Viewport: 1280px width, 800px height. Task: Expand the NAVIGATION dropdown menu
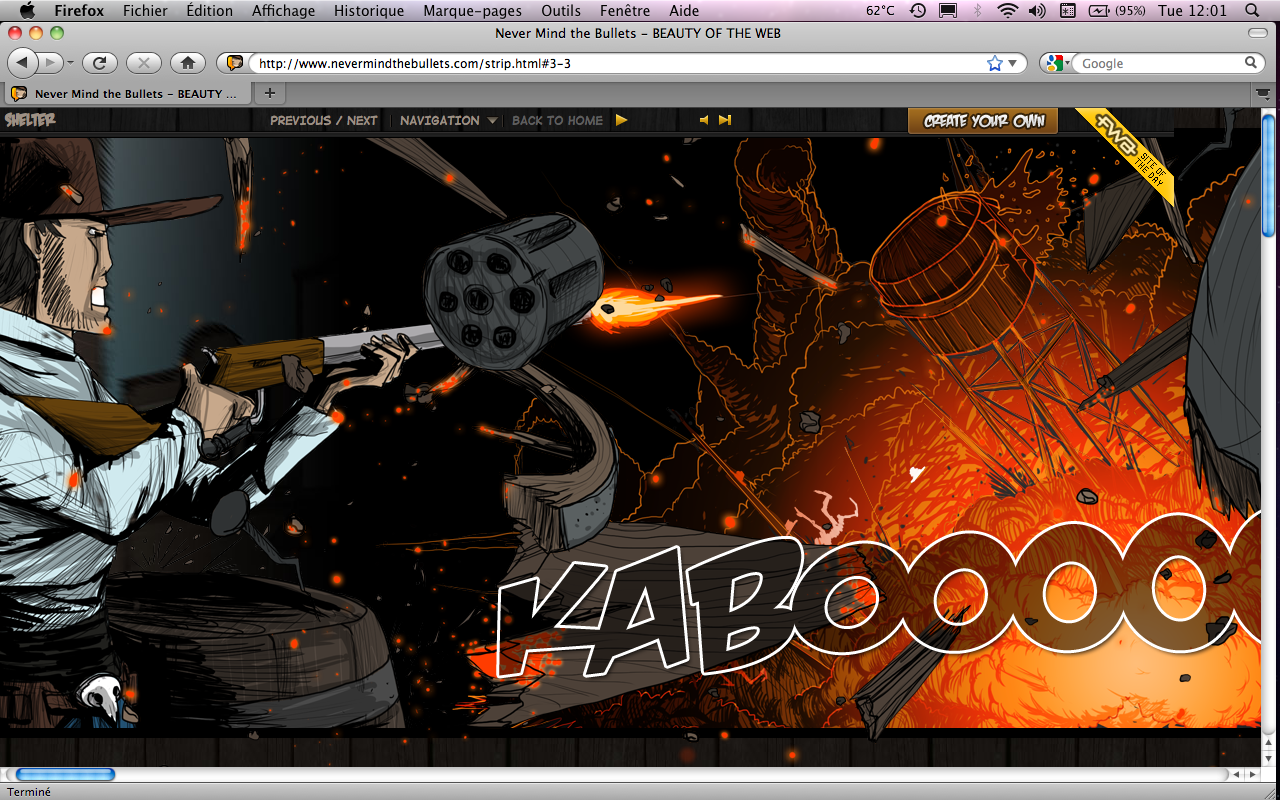tap(448, 120)
